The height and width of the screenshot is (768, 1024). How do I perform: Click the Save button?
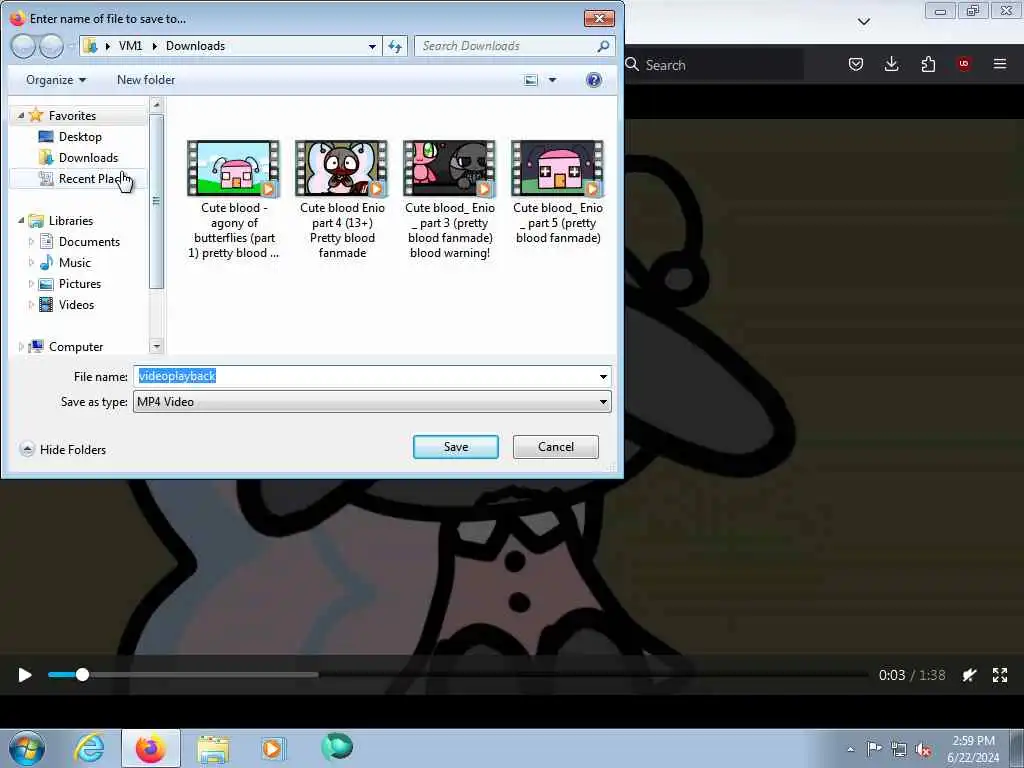coord(455,447)
